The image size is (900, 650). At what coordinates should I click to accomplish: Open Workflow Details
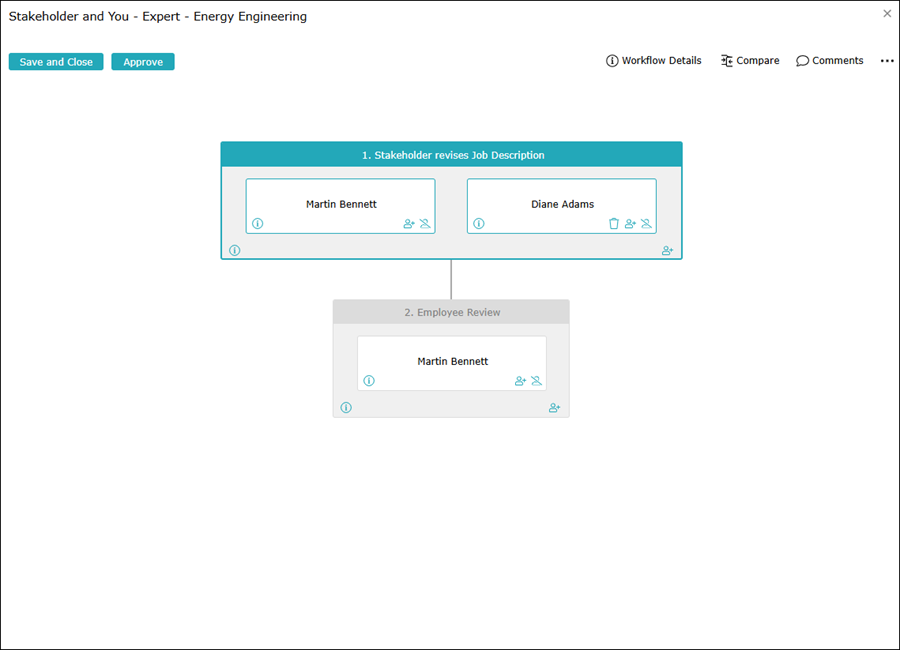654,61
